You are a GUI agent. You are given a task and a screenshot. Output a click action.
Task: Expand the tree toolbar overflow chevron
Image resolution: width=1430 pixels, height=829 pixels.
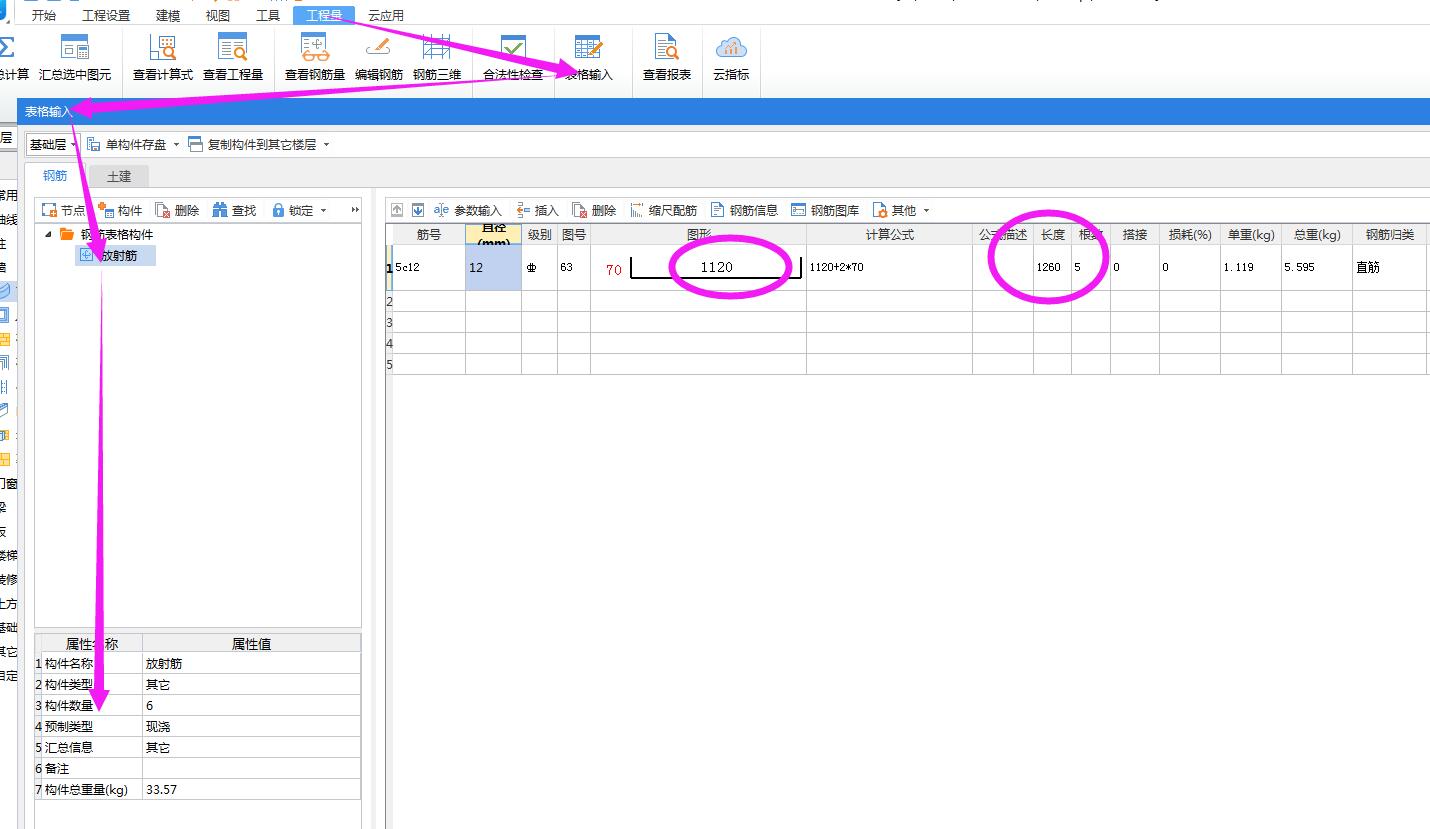point(354,210)
